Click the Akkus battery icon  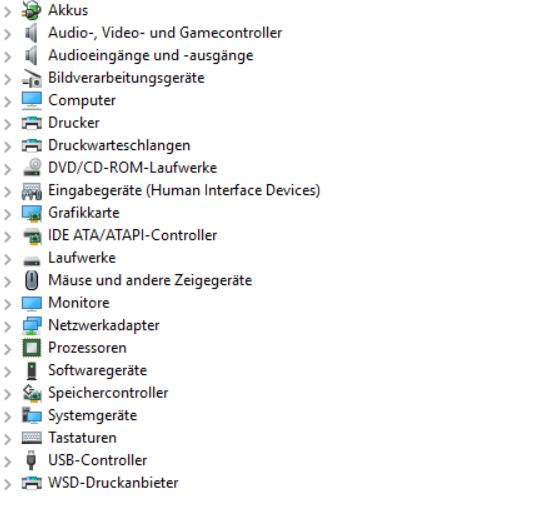click(x=31, y=10)
